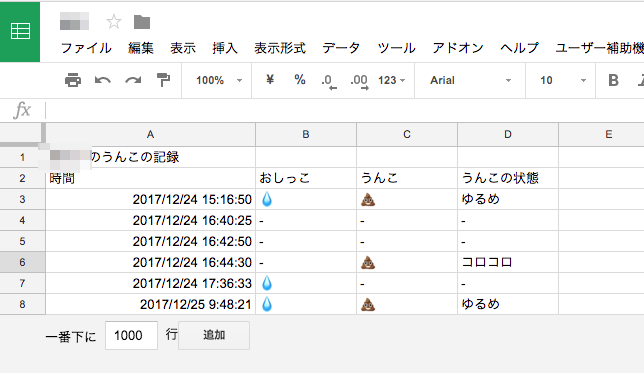Activate the paint format tool
The height and width of the screenshot is (373, 644).
[163, 80]
